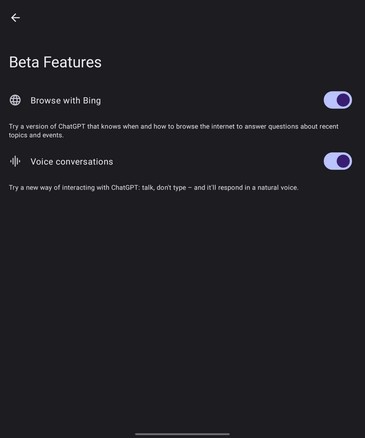This screenshot has width=365, height=438.
Task: Click the word ChatGPT in the voice description
Action: [x=124, y=188]
